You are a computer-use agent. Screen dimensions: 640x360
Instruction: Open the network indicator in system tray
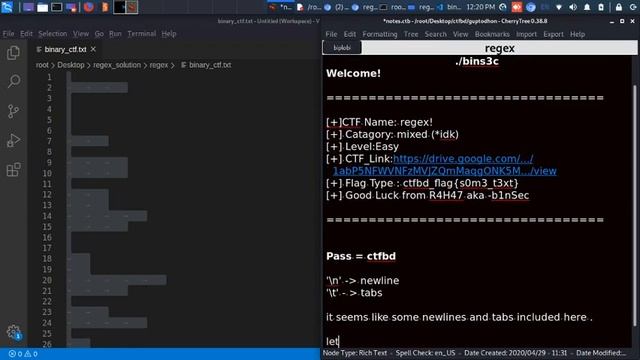tap(559, 7)
